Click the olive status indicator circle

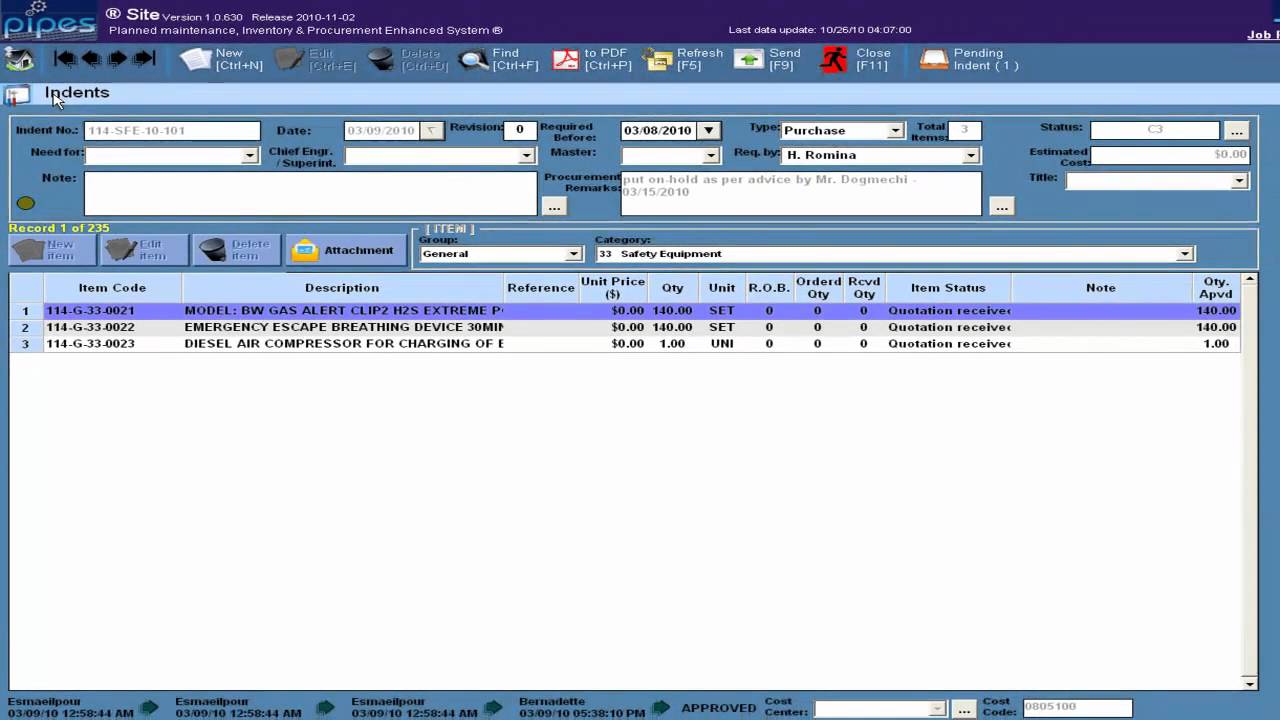26,203
